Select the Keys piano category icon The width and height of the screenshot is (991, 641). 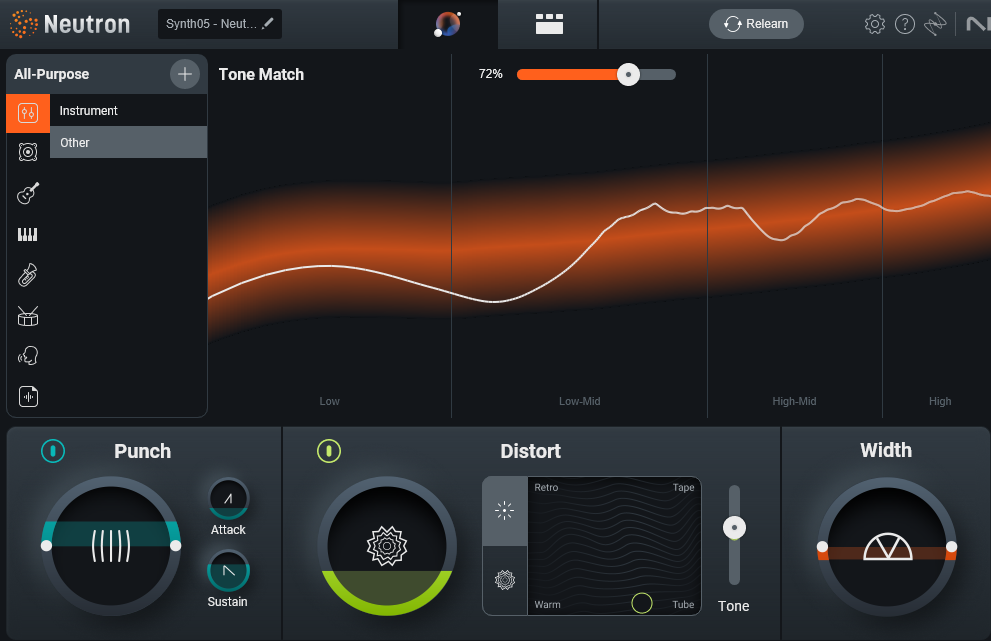[x=27, y=235]
